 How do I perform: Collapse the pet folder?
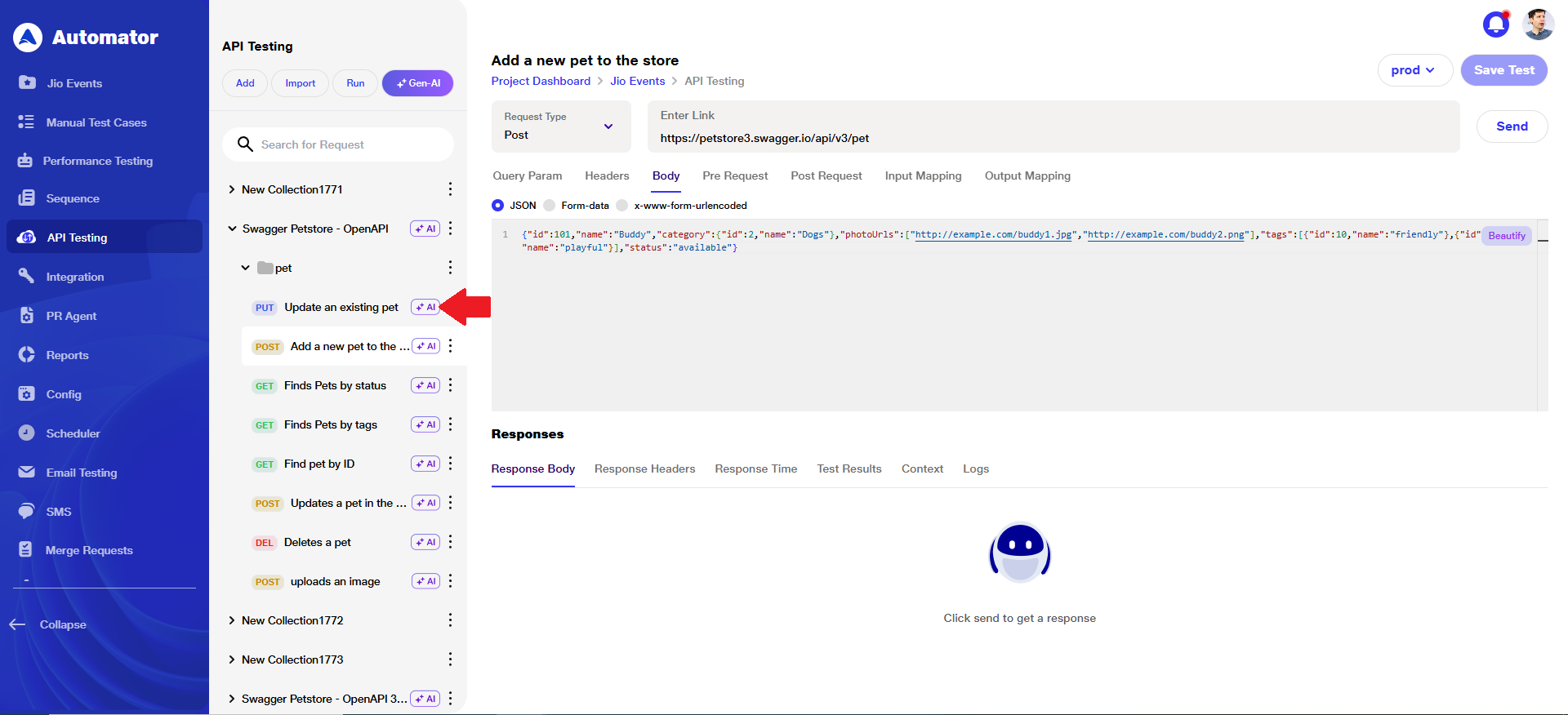pyautogui.click(x=245, y=268)
